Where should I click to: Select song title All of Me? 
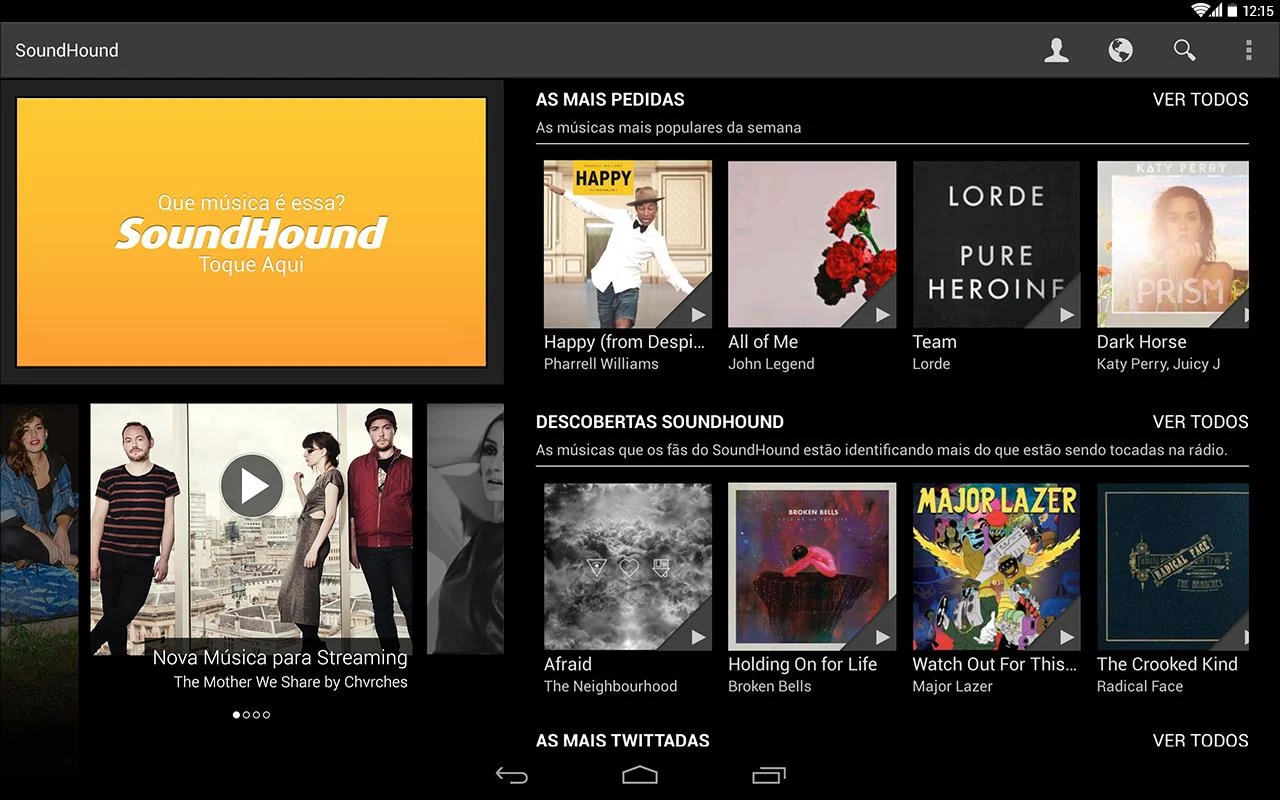(763, 342)
